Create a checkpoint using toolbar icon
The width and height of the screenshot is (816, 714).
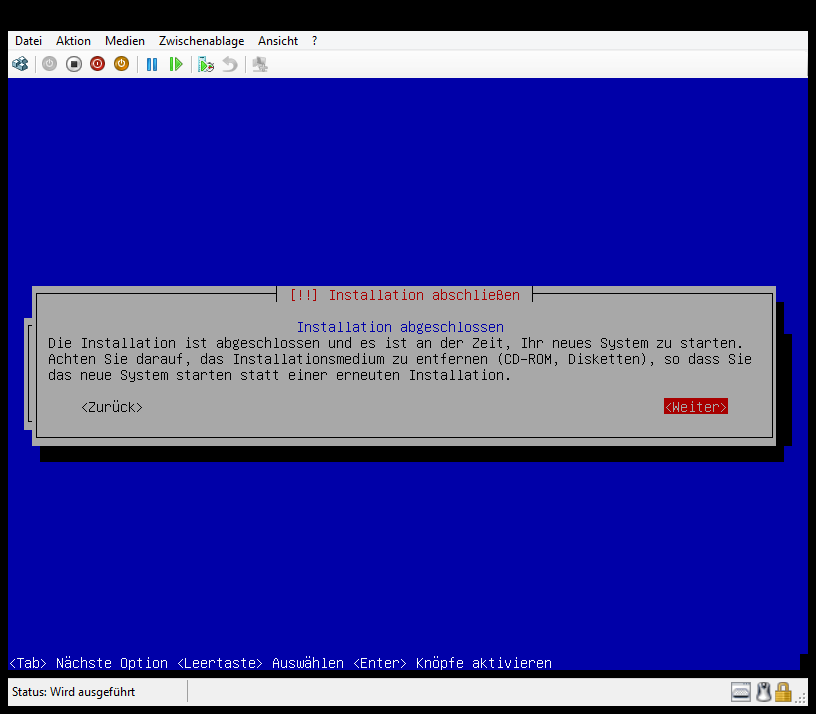tap(206, 64)
